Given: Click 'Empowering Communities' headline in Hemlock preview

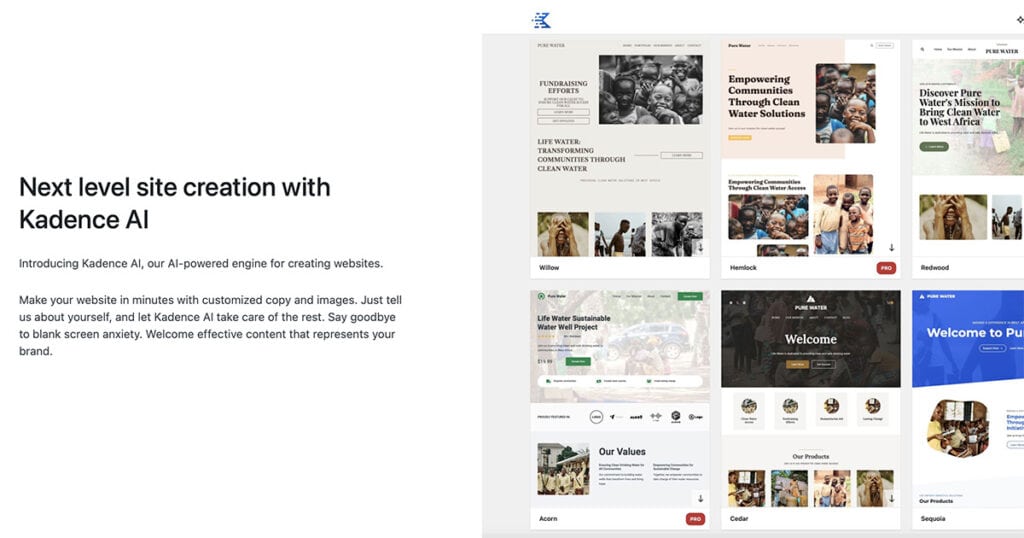Looking at the screenshot, I should tap(767, 96).
